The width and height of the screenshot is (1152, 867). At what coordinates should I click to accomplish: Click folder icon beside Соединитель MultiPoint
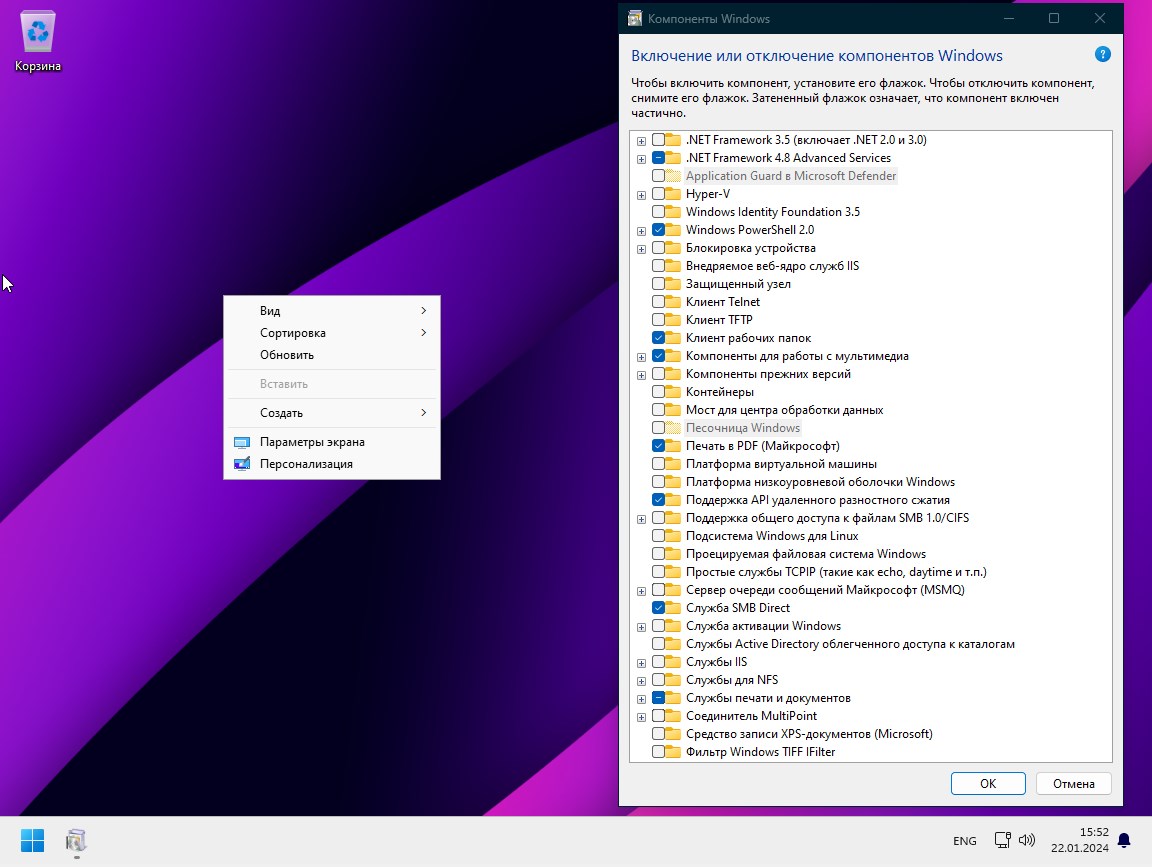click(x=673, y=716)
